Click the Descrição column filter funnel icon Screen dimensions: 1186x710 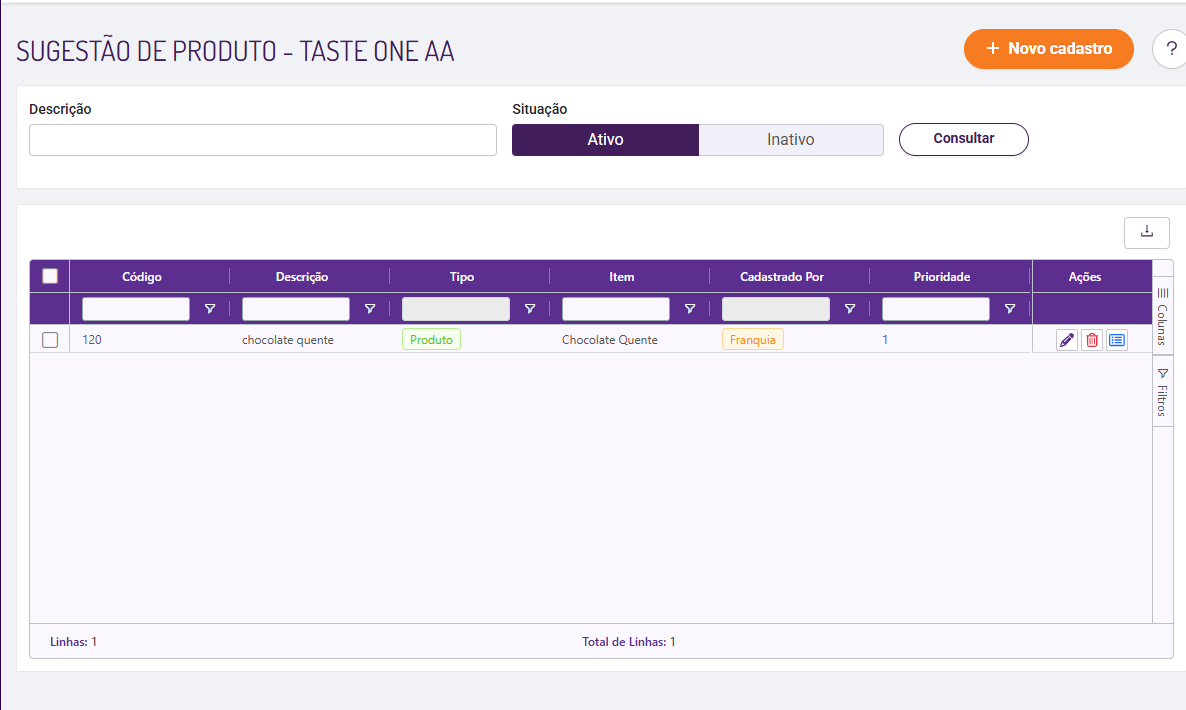[x=370, y=309]
